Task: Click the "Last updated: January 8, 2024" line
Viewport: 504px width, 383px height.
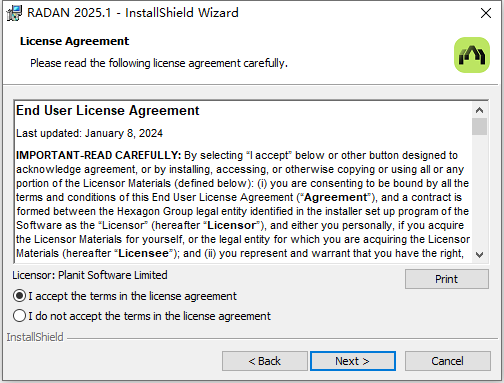Action: tap(89, 133)
